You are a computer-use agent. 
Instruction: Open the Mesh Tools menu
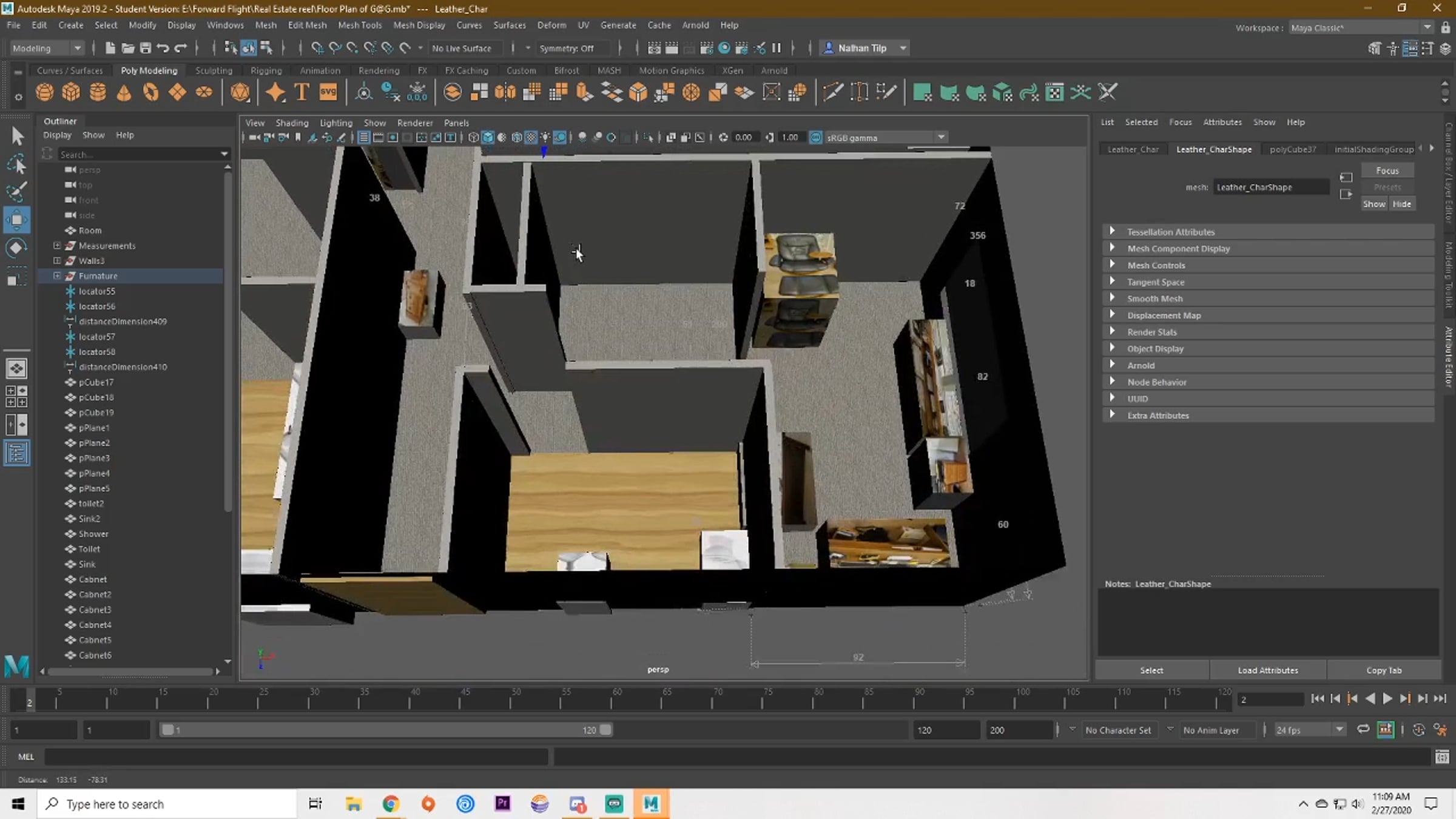(359, 25)
